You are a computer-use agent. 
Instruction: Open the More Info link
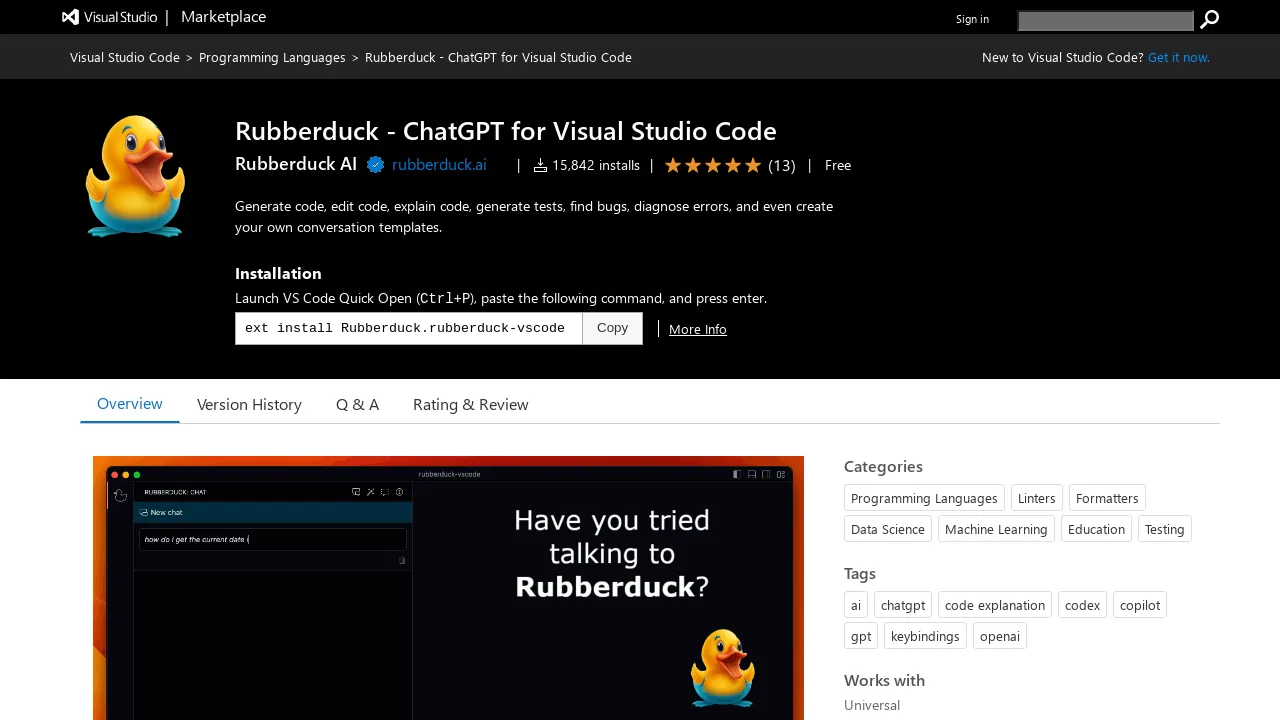697,329
